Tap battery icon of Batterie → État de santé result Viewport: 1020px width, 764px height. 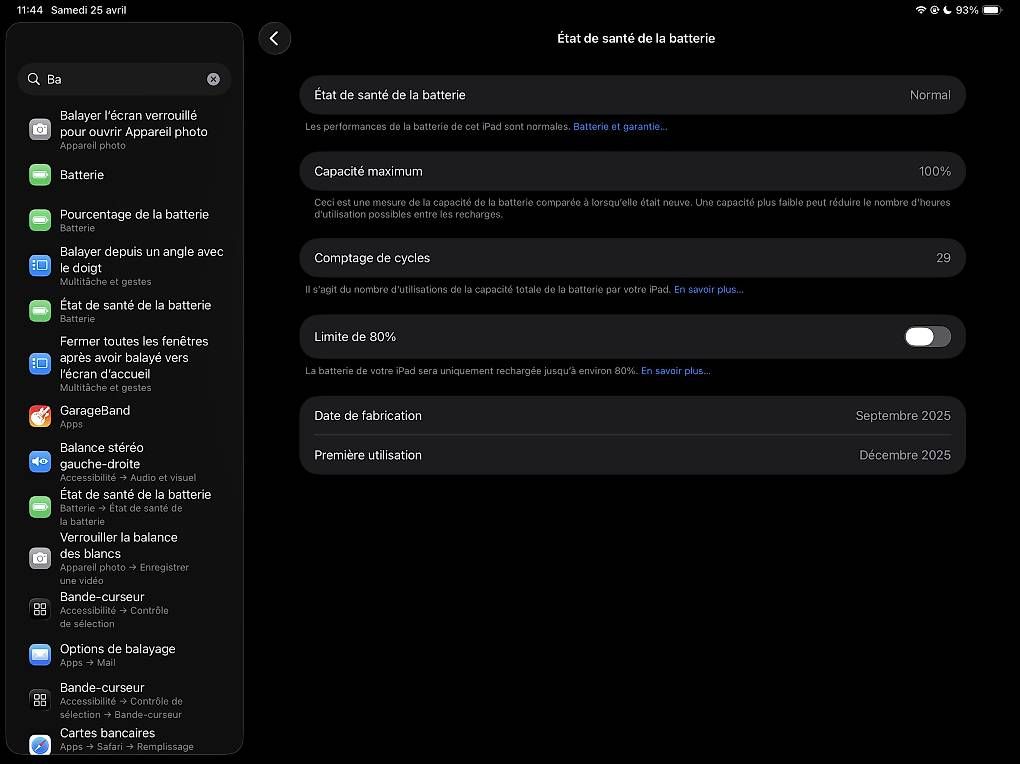(40, 507)
